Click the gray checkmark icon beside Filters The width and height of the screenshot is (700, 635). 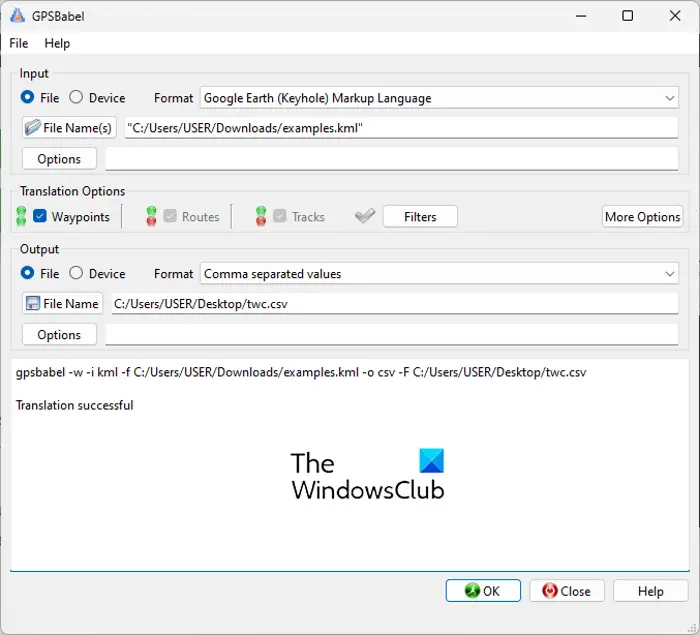tap(365, 216)
